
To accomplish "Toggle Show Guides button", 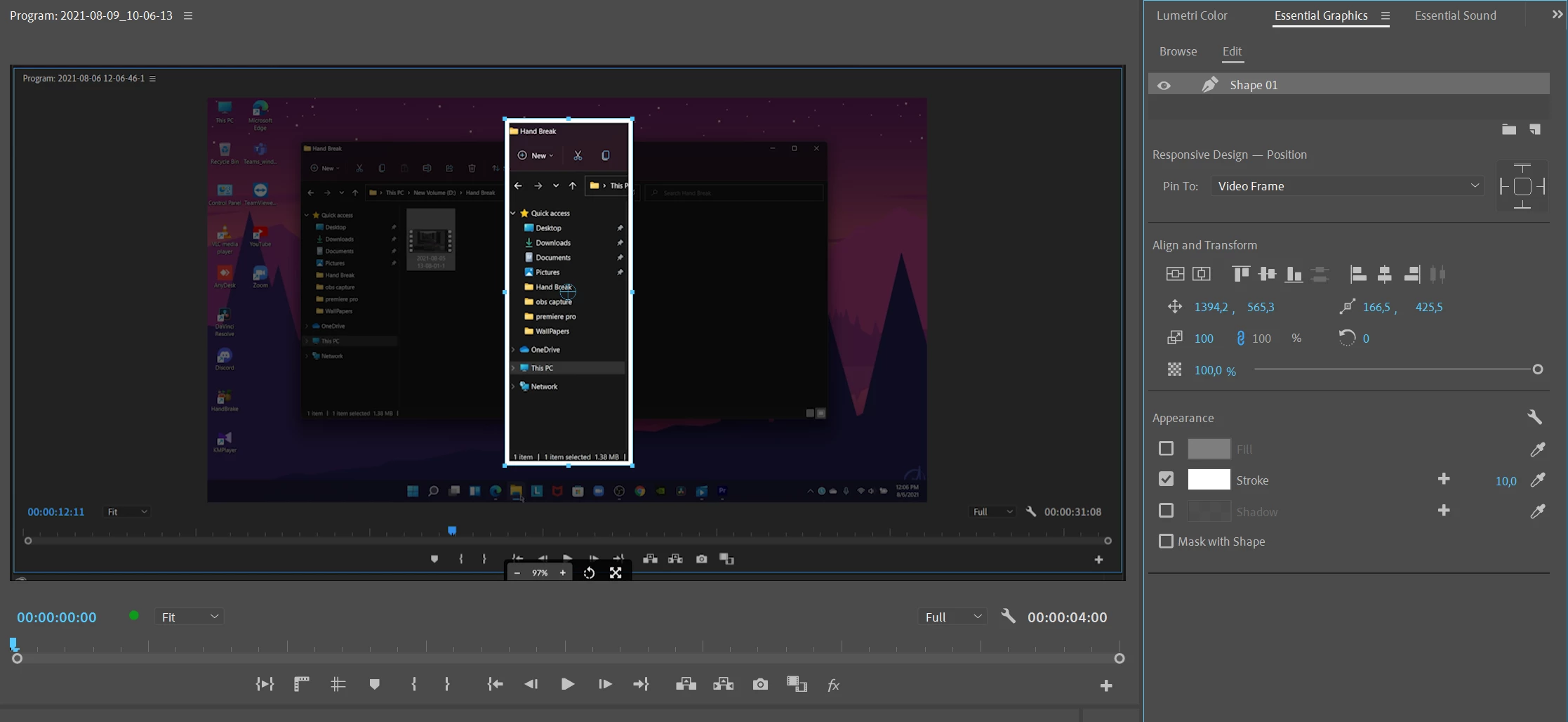I will pyautogui.click(x=338, y=684).
